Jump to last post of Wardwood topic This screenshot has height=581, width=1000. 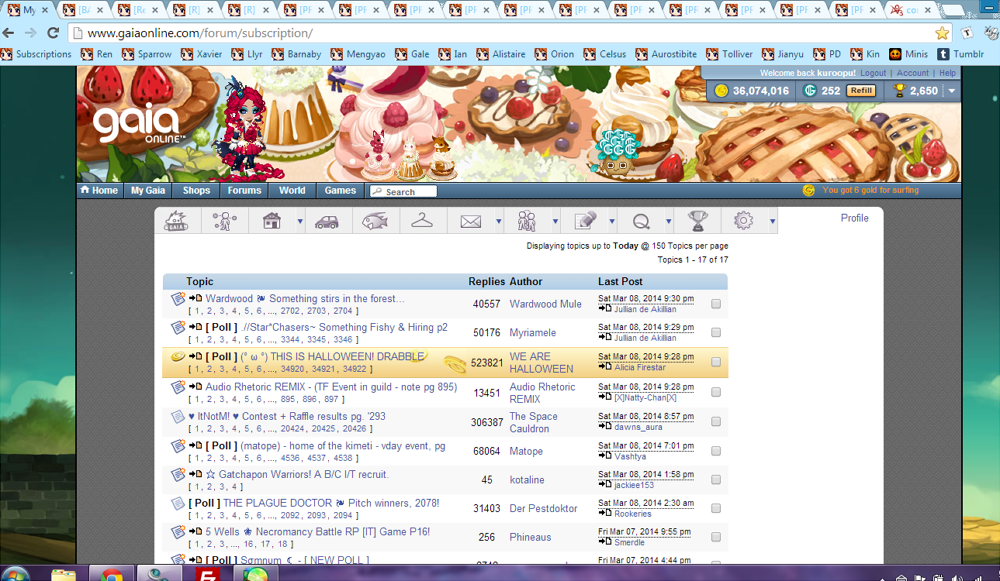click(x=605, y=308)
